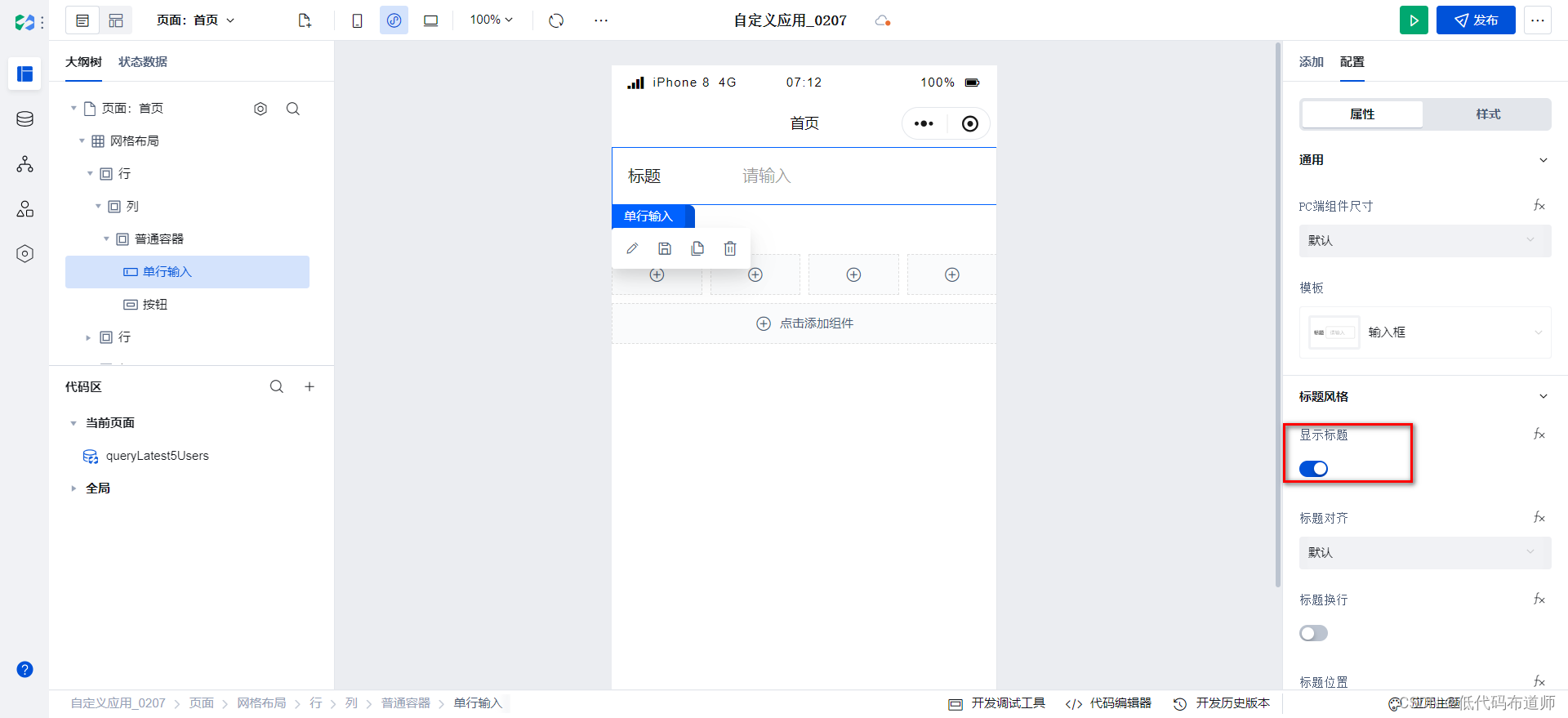Open the components and shapes sidebar icon
Screen dimensions: 1568x718
click(24, 209)
